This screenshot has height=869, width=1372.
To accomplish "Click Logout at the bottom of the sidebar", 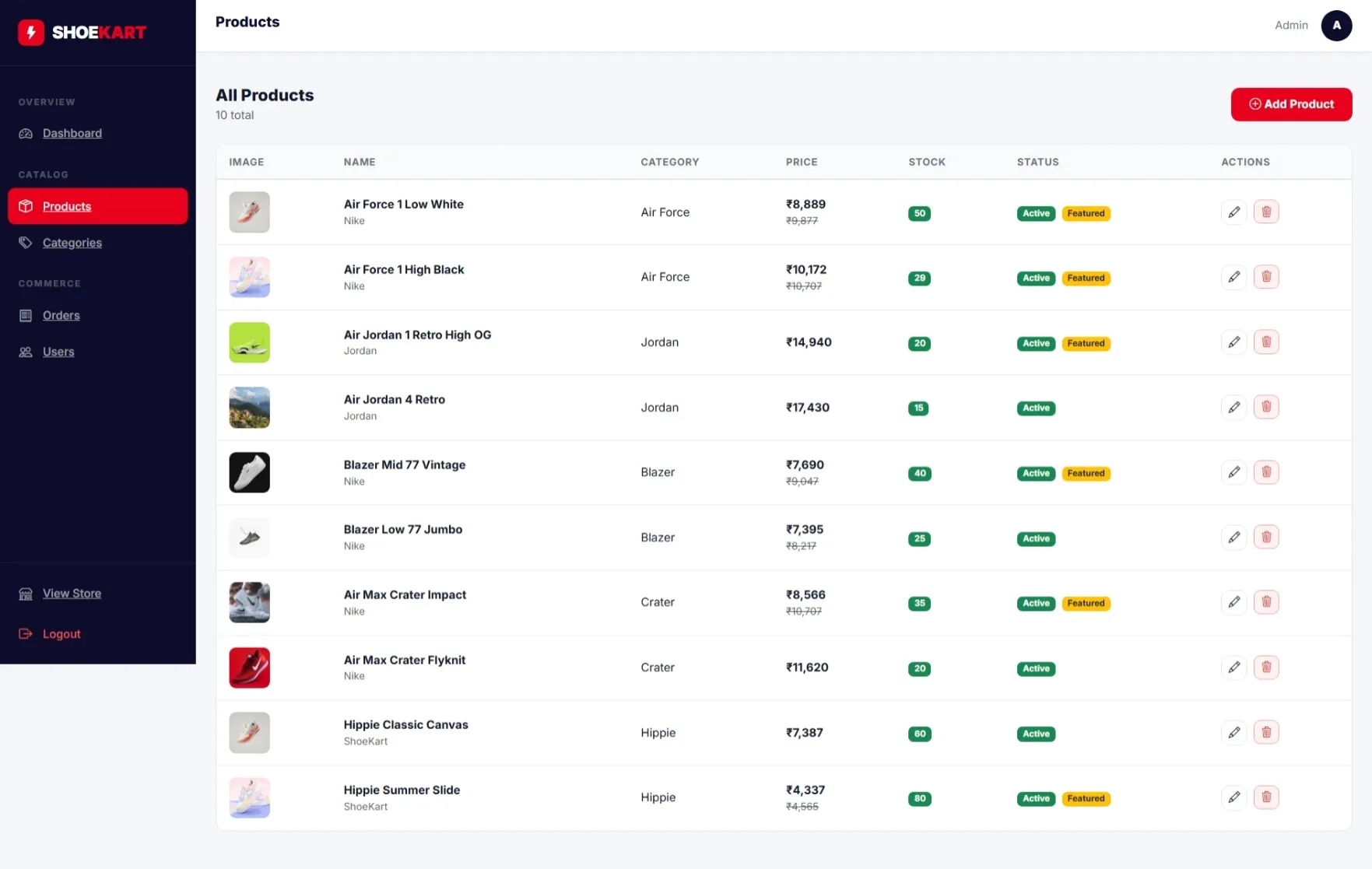I will (x=61, y=633).
